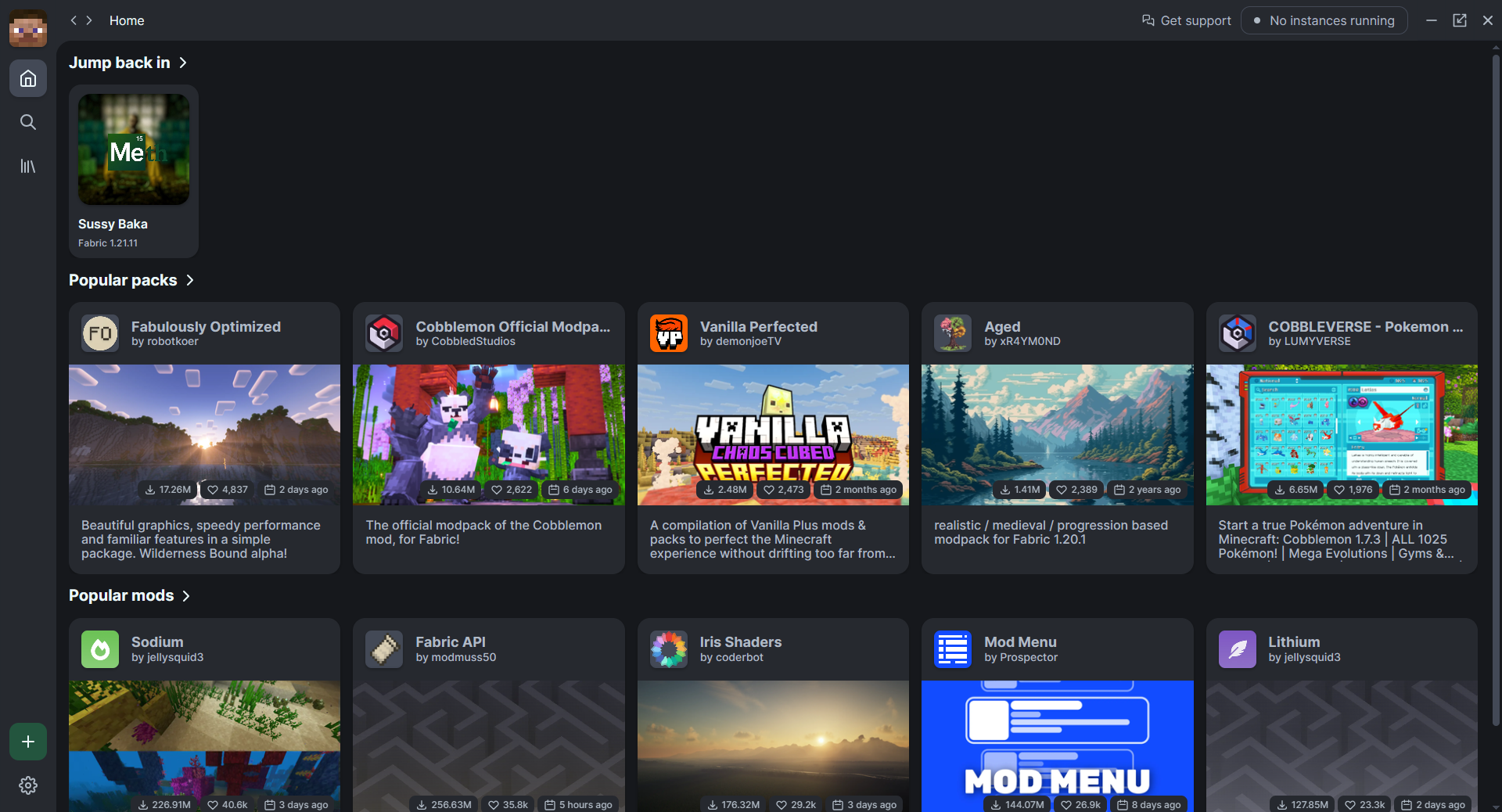Expand the Jump back in section
Image resolution: width=1502 pixels, height=812 pixels.
coord(128,63)
